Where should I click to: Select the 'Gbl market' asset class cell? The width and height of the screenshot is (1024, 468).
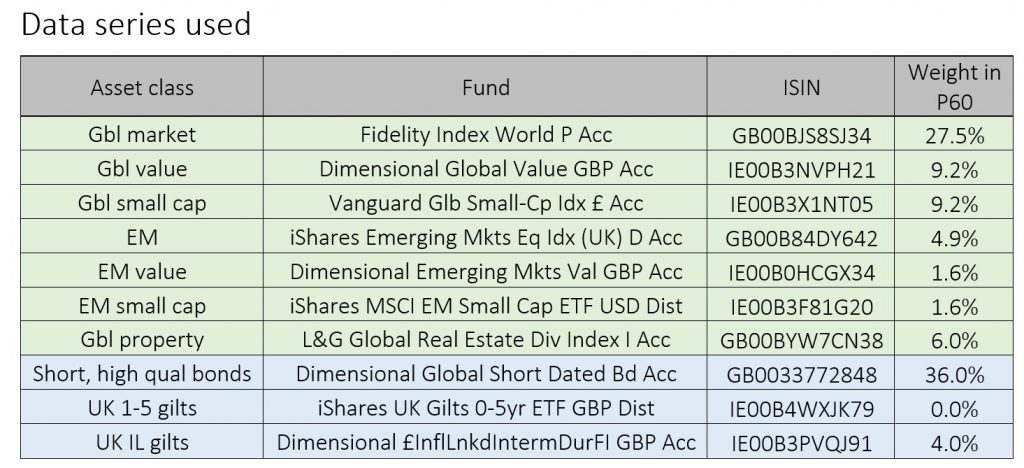pyautogui.click(x=142, y=134)
